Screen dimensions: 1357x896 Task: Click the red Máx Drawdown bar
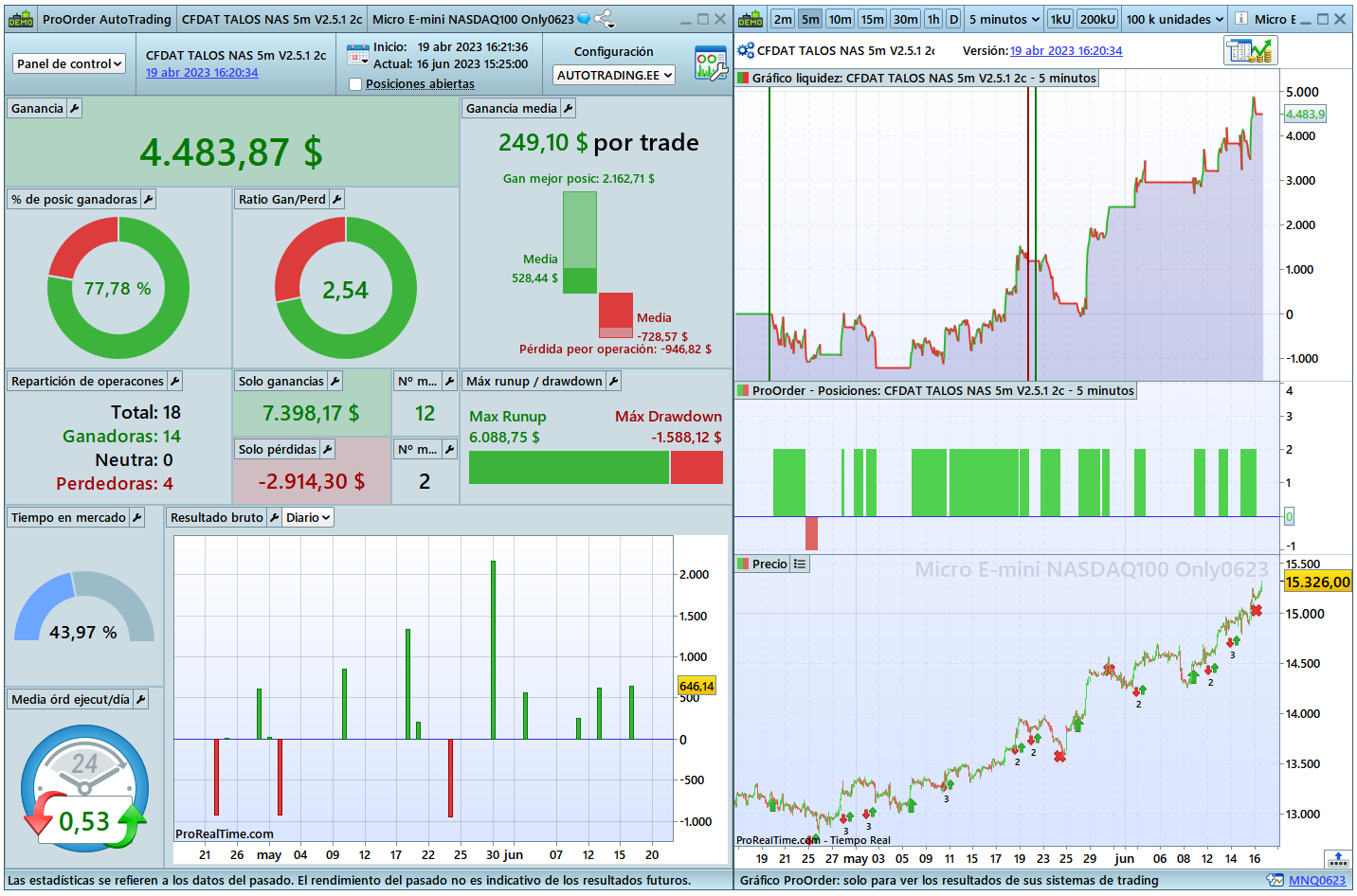point(697,468)
